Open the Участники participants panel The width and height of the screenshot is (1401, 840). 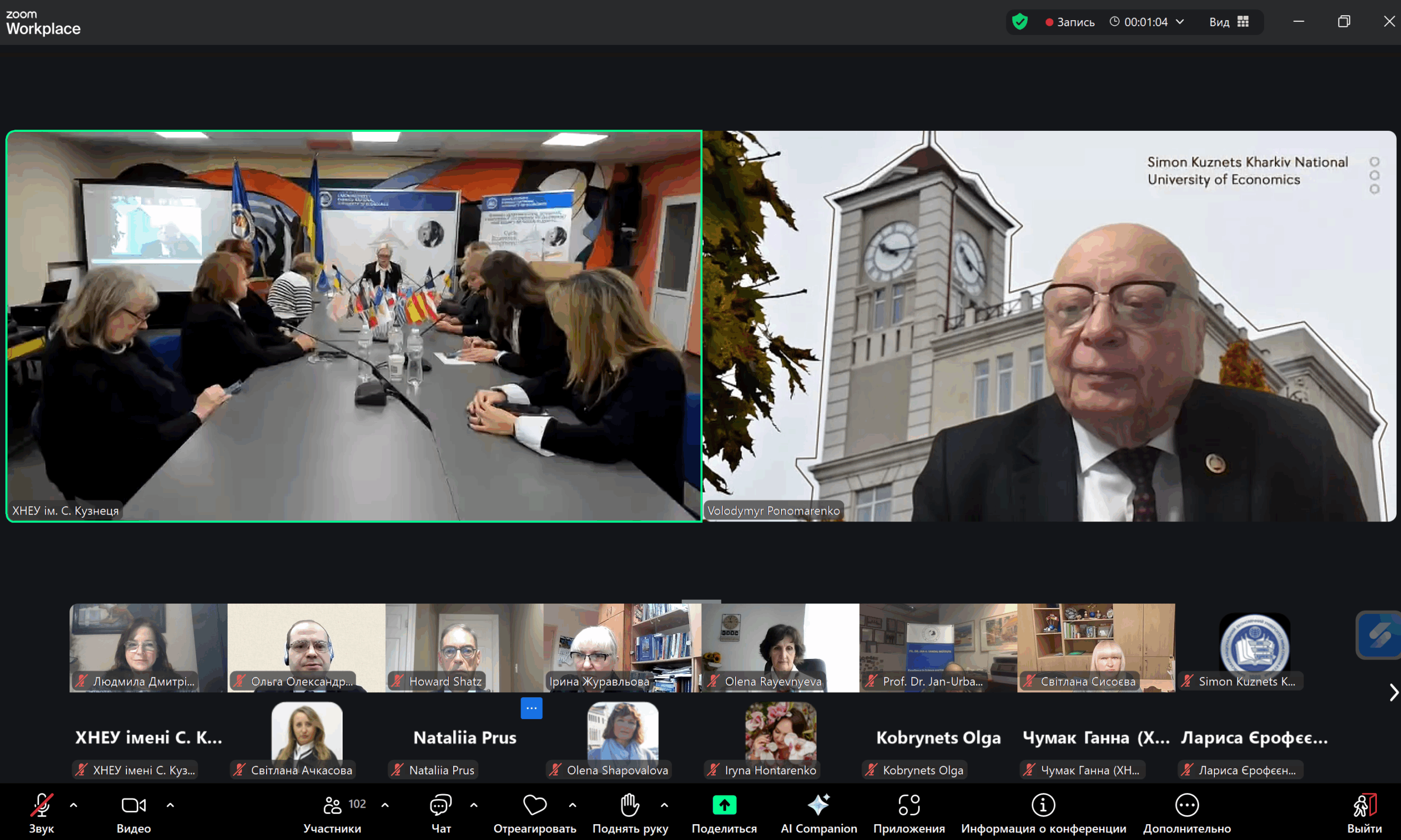coord(333,806)
